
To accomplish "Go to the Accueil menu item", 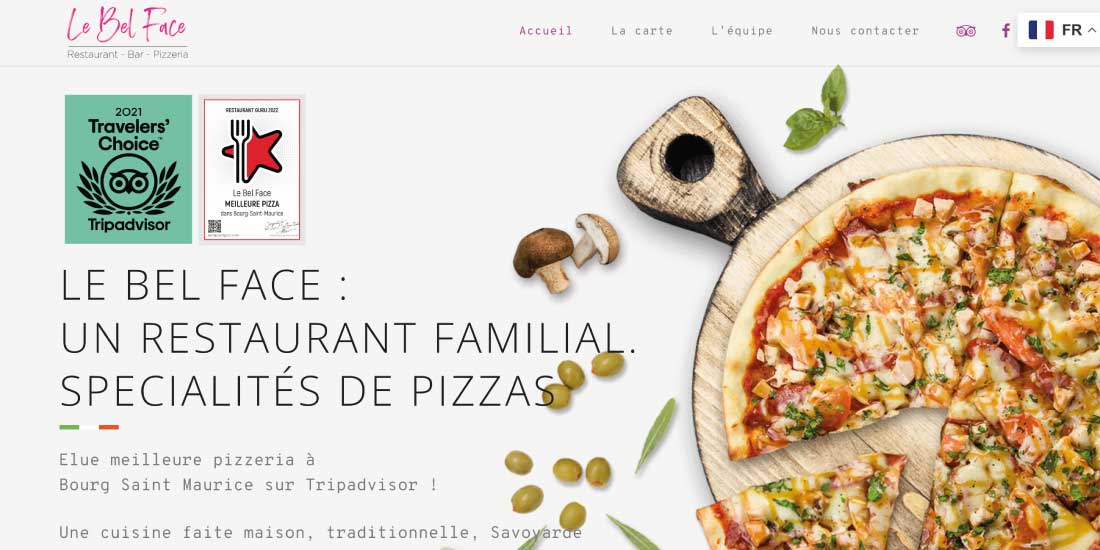I will click(546, 31).
